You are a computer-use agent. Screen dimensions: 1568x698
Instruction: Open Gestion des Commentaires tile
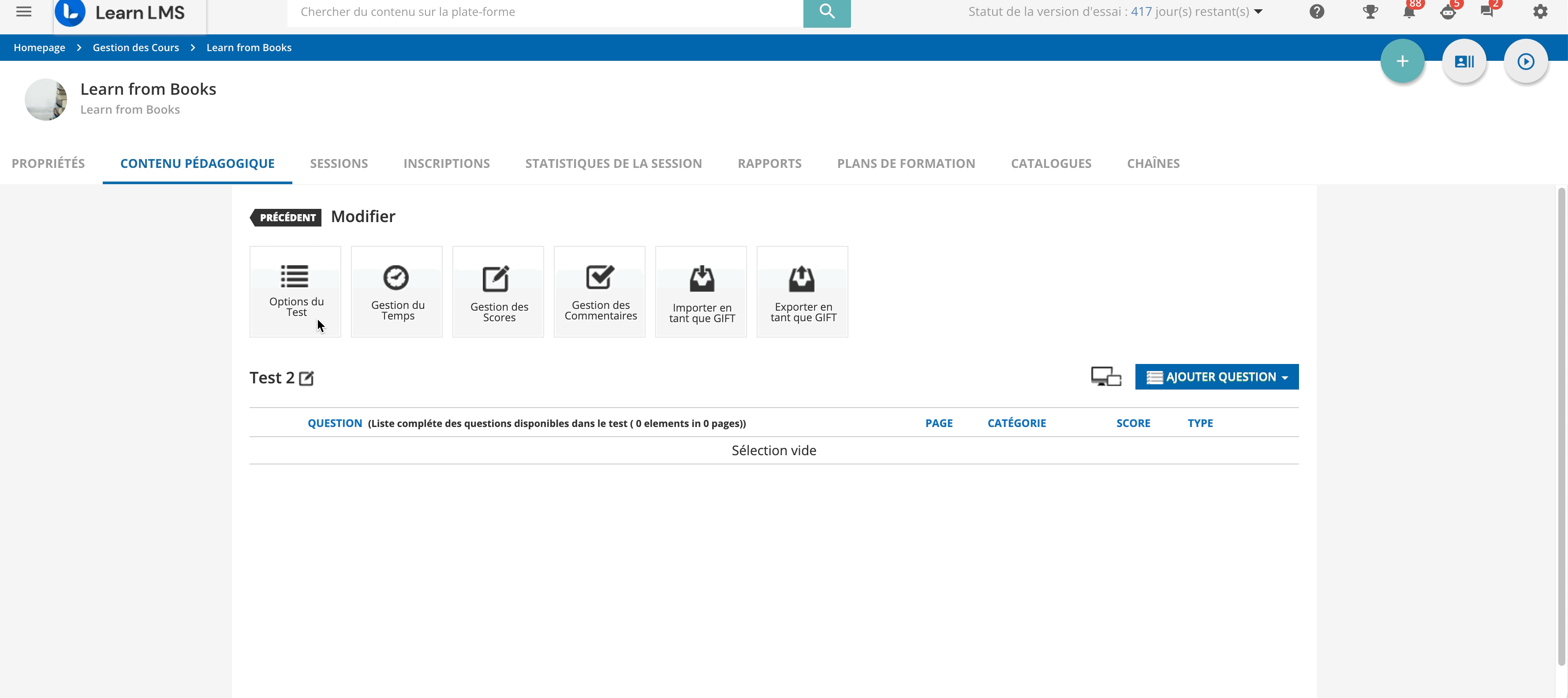point(600,291)
